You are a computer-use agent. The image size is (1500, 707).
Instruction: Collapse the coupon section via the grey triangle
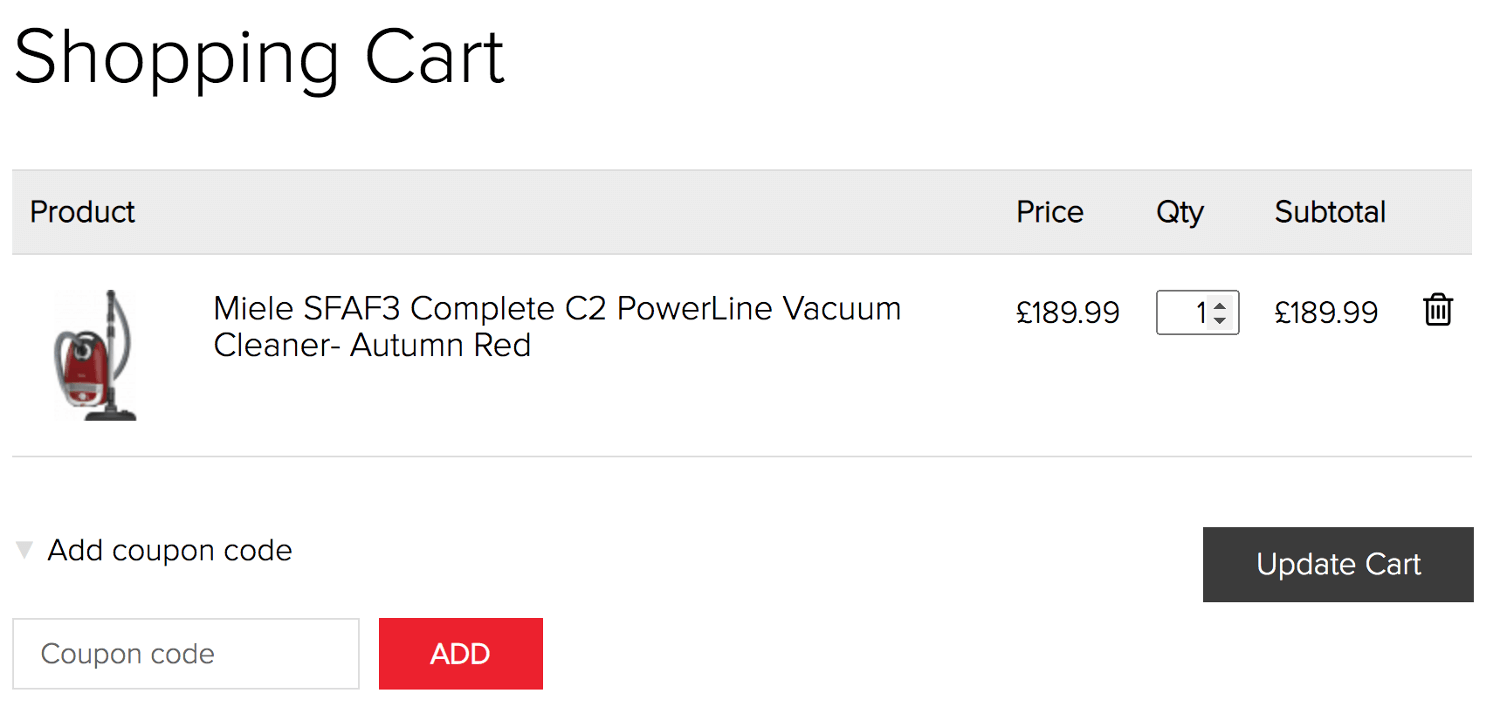pyautogui.click(x=24, y=550)
